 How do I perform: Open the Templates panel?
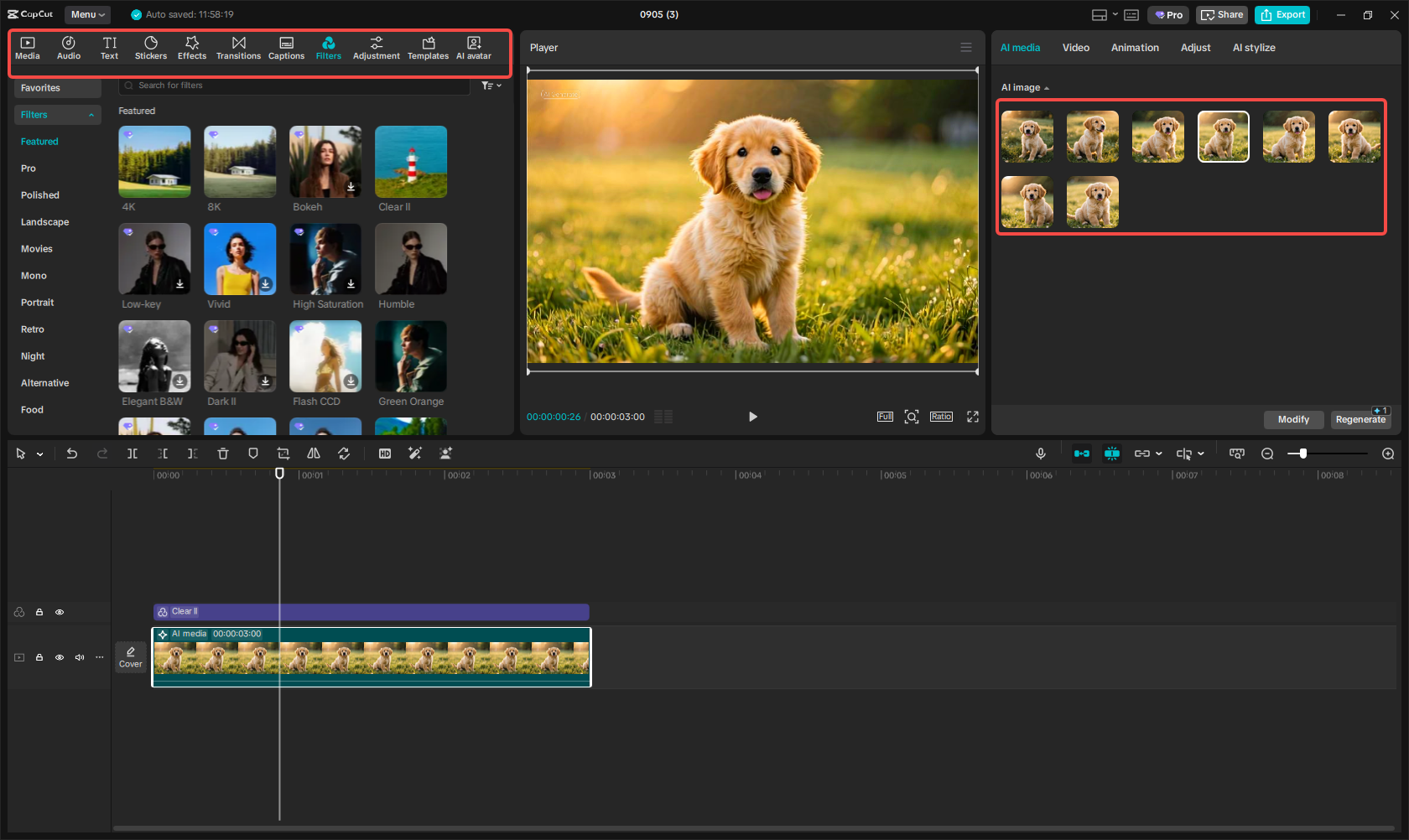(428, 46)
